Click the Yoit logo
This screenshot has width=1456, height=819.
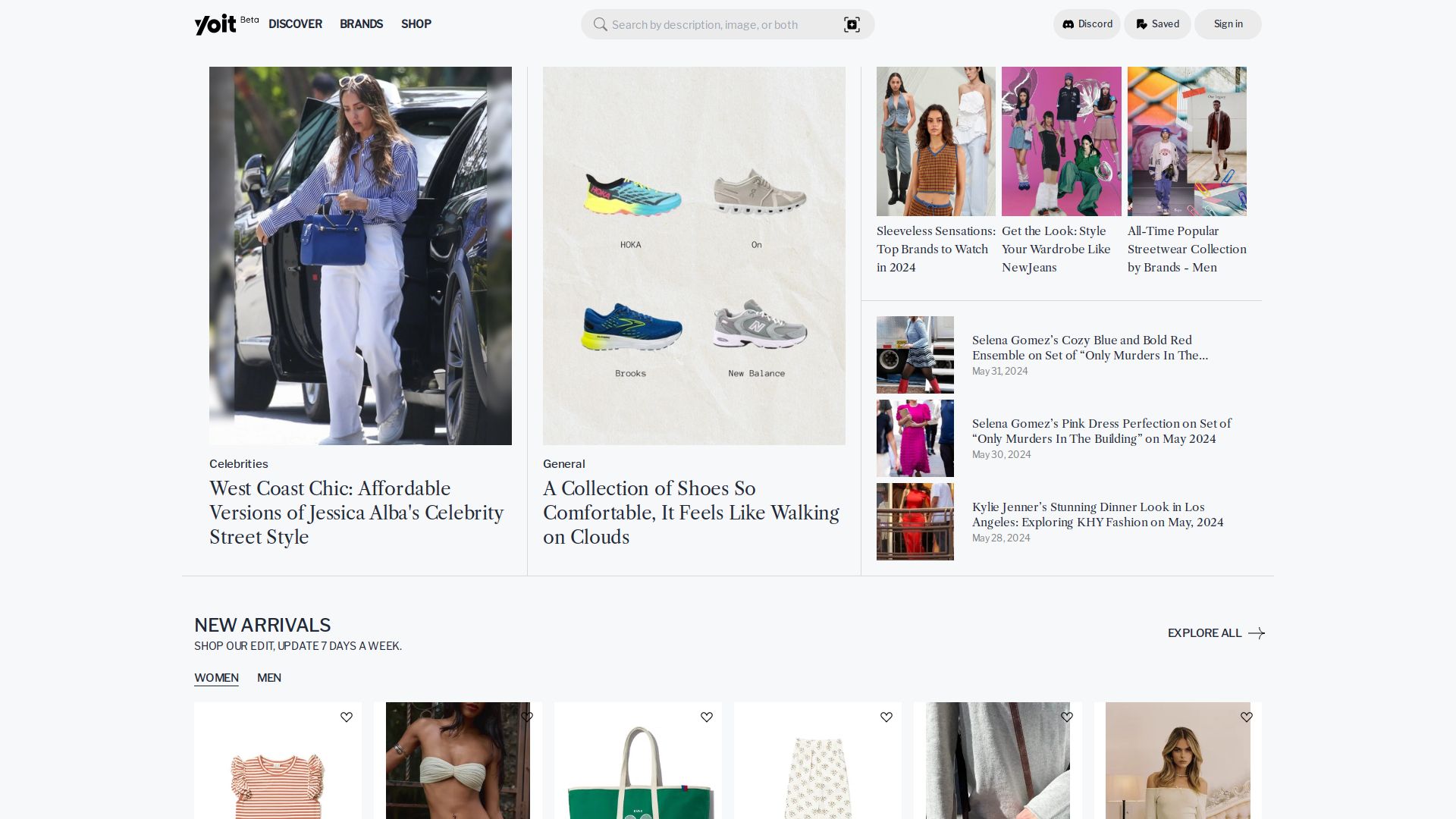pyautogui.click(x=215, y=24)
